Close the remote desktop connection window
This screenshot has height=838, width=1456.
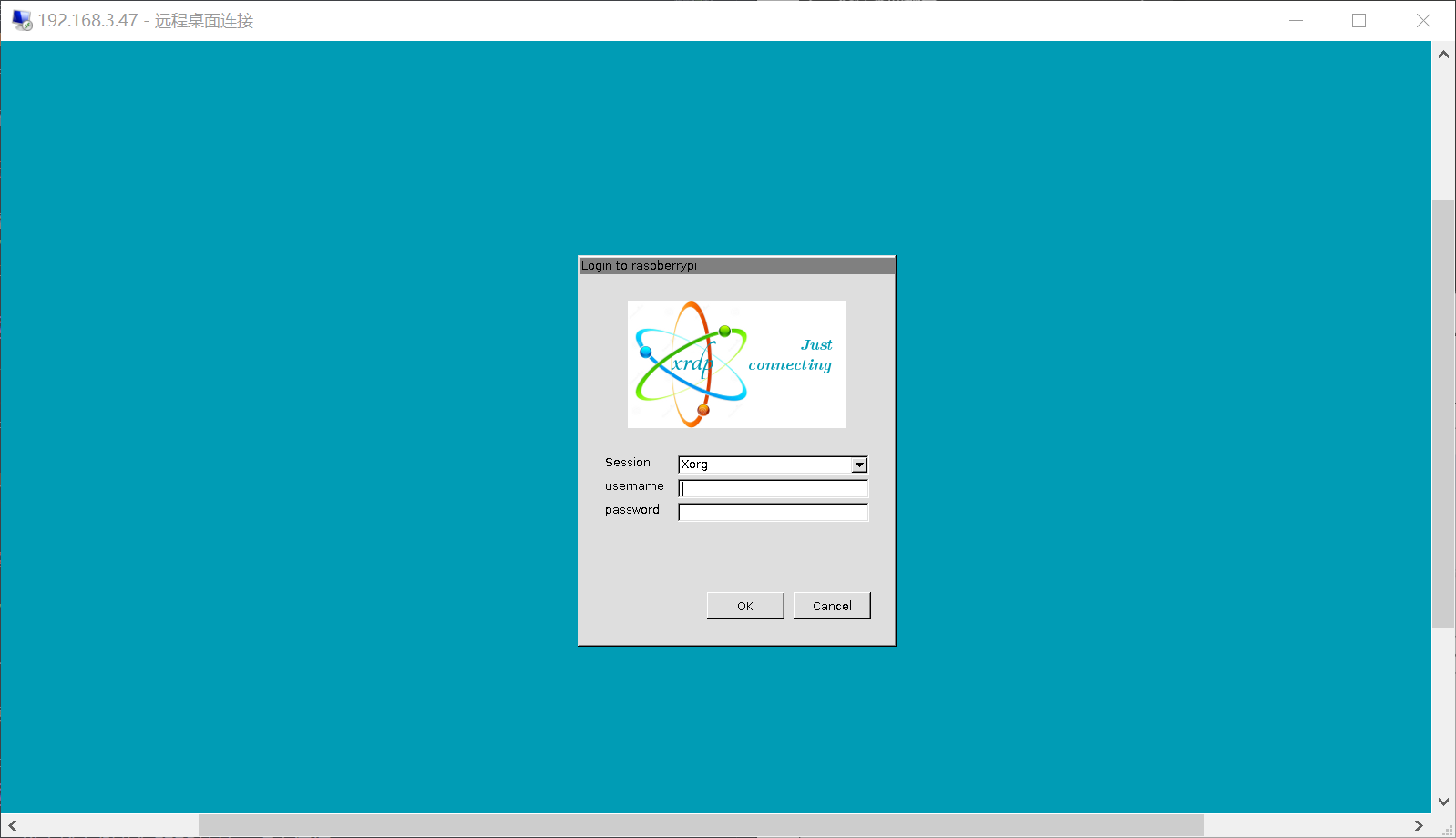pos(1423,20)
